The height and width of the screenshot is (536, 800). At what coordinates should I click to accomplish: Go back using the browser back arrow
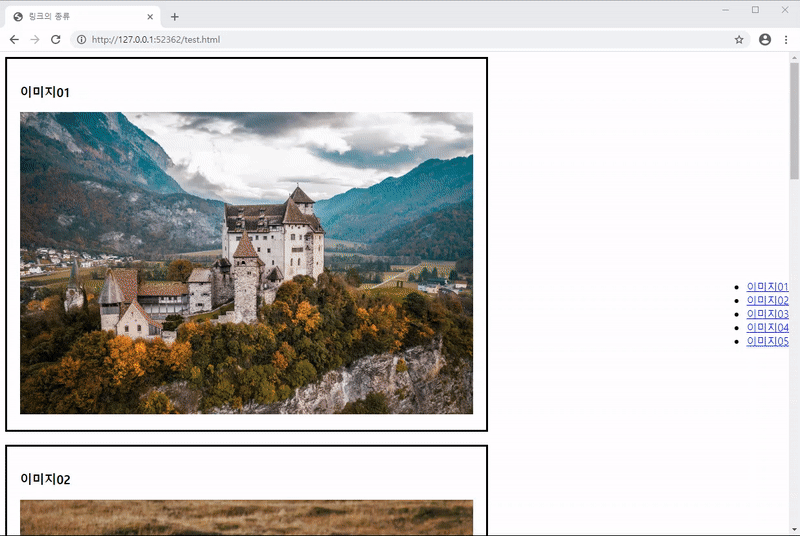coord(14,39)
